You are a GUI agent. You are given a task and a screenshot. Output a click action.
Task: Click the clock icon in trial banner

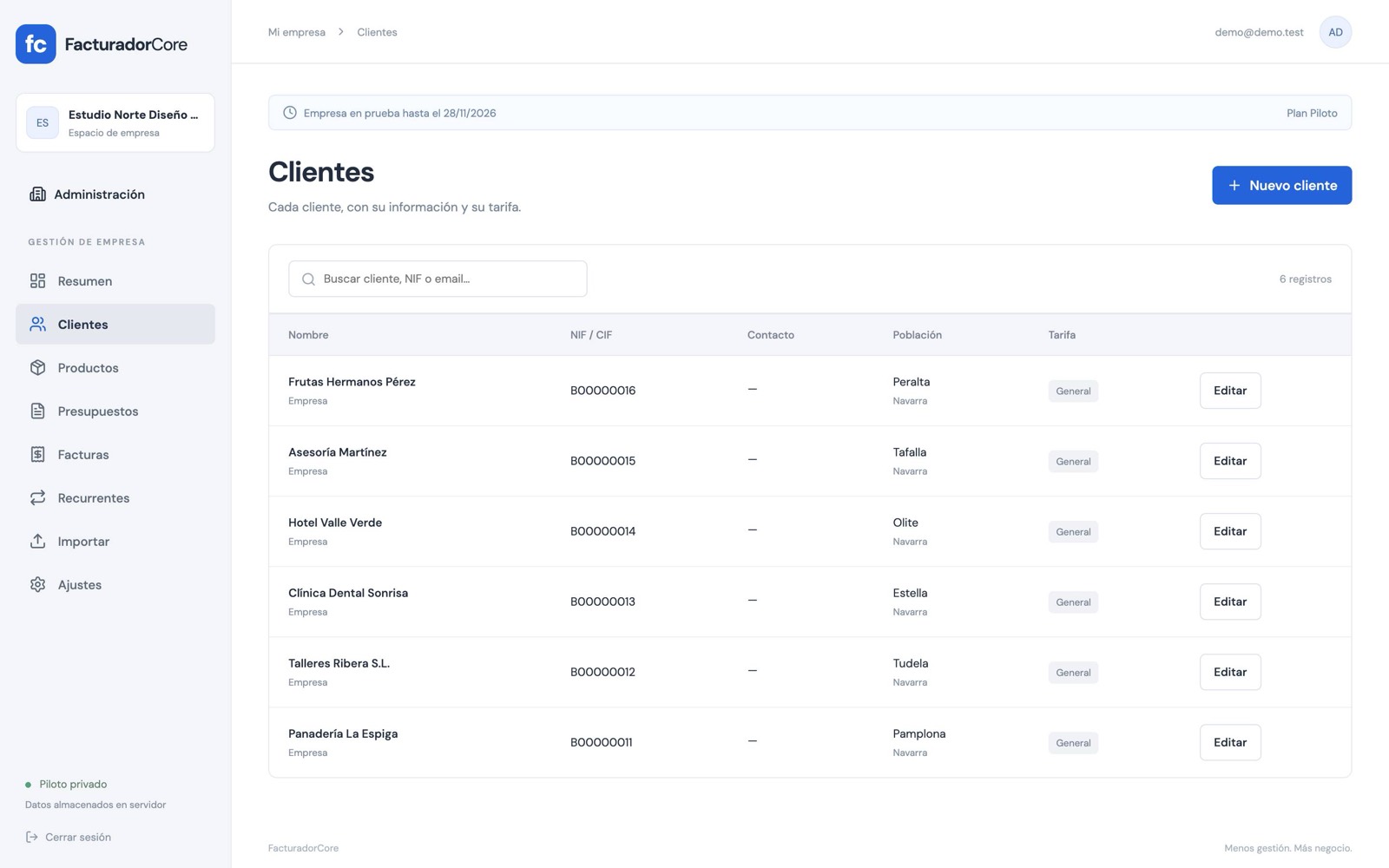(x=290, y=113)
